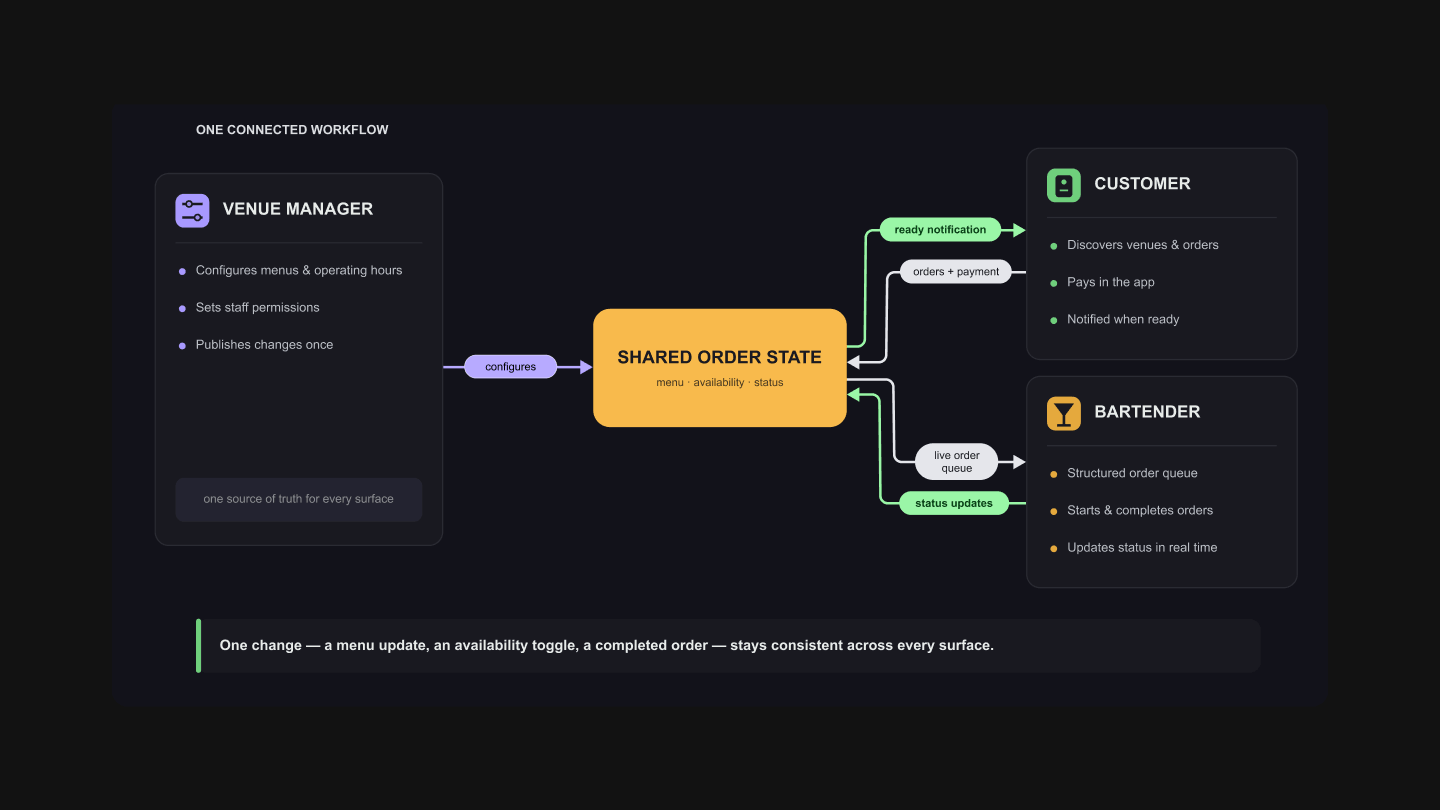Image resolution: width=1440 pixels, height=810 pixels.
Task: Click 'one source of truth for every surface' box
Action: pyautogui.click(x=299, y=499)
